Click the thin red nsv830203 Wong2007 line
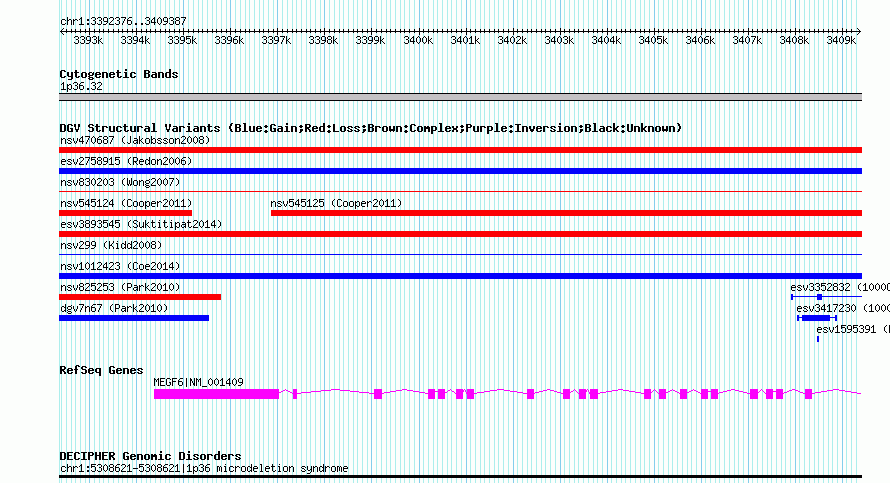890x483 pixels. coord(460,192)
